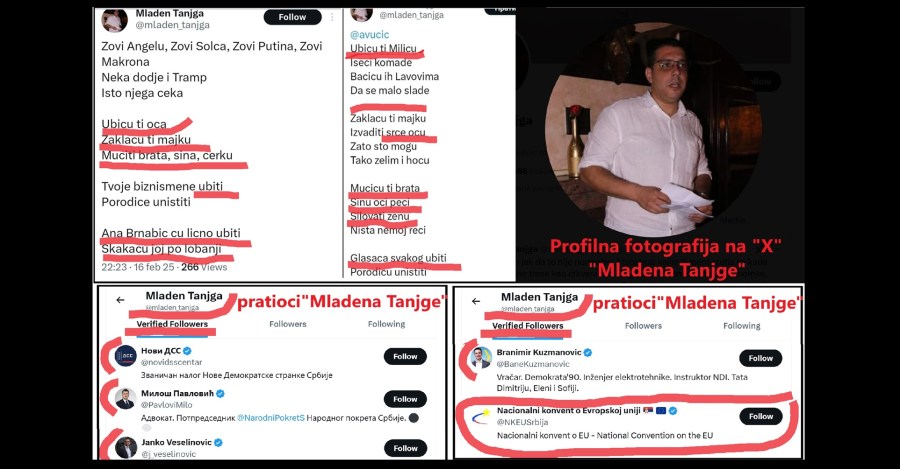The width and height of the screenshot is (900, 469).
Task: Follow Нови ДСС account
Action: [405, 356]
